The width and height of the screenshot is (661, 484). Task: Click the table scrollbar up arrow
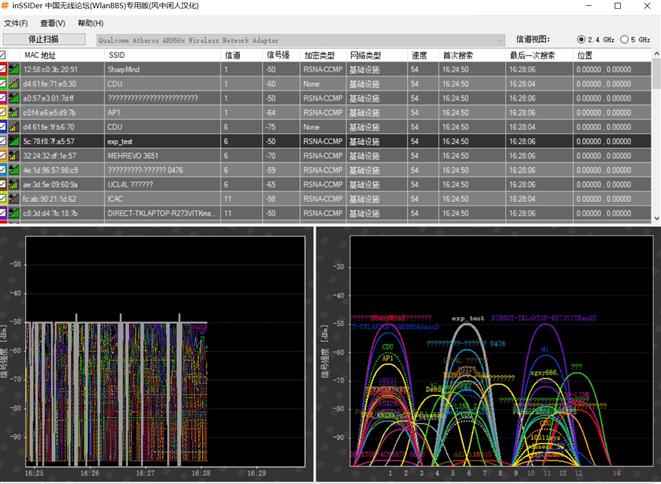[x=656, y=54]
